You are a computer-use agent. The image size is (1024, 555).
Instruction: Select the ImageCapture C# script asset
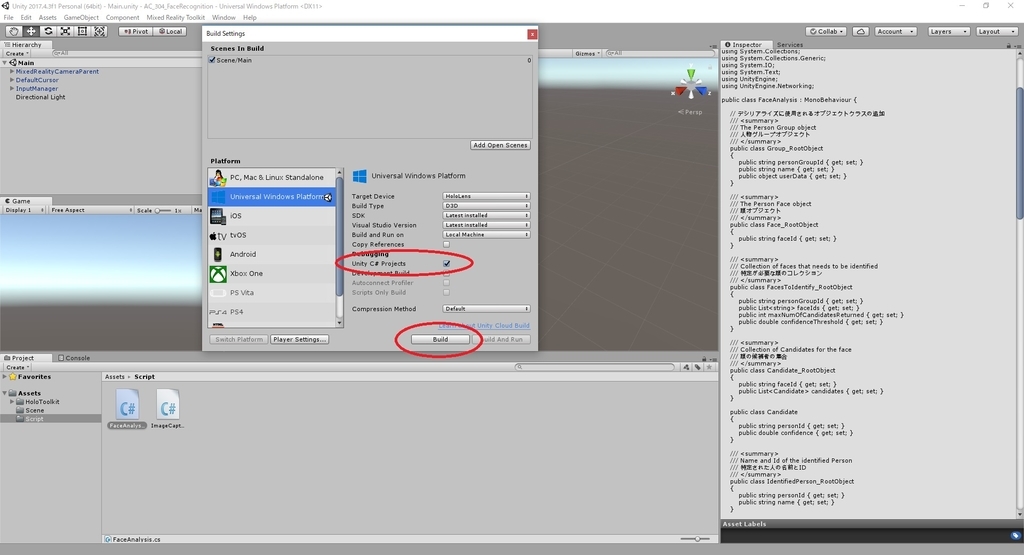168,408
